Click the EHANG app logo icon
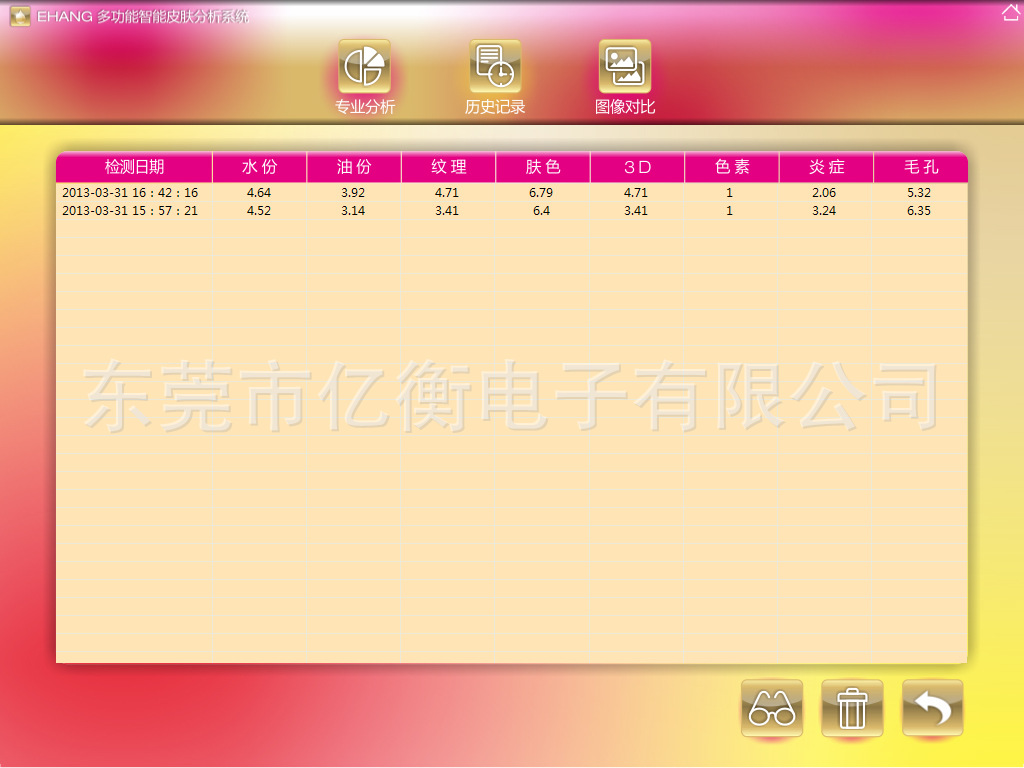The image size is (1024, 768). (x=19, y=17)
